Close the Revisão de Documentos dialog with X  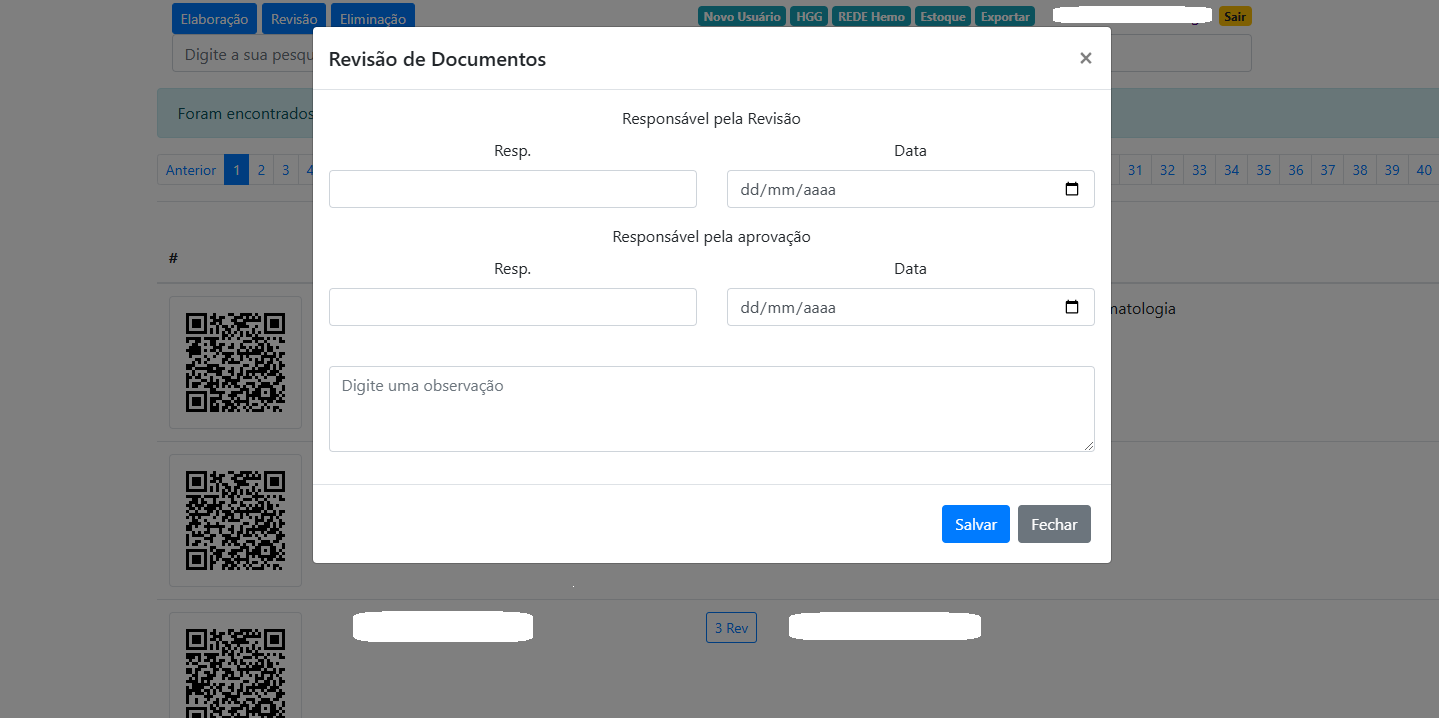[1085, 58]
